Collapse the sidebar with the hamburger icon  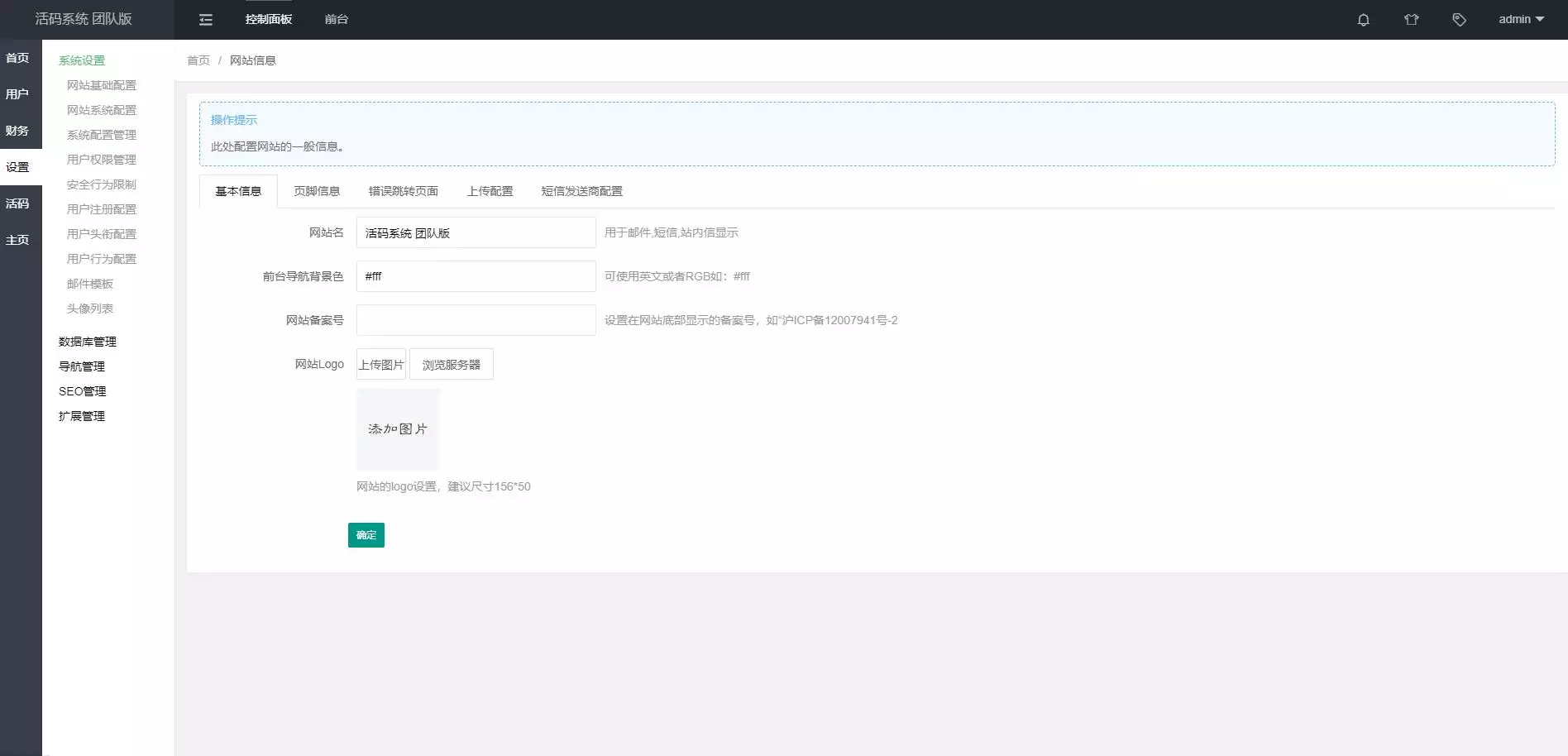(205, 19)
